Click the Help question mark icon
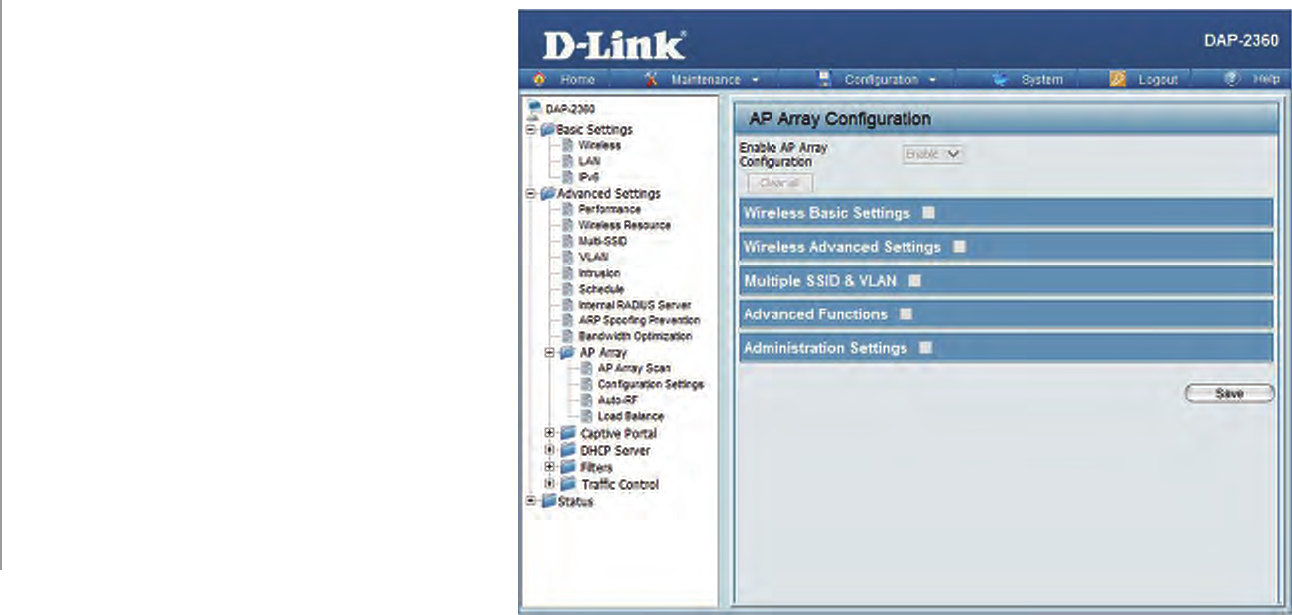This screenshot has width=1292, height=615. click(1232, 79)
